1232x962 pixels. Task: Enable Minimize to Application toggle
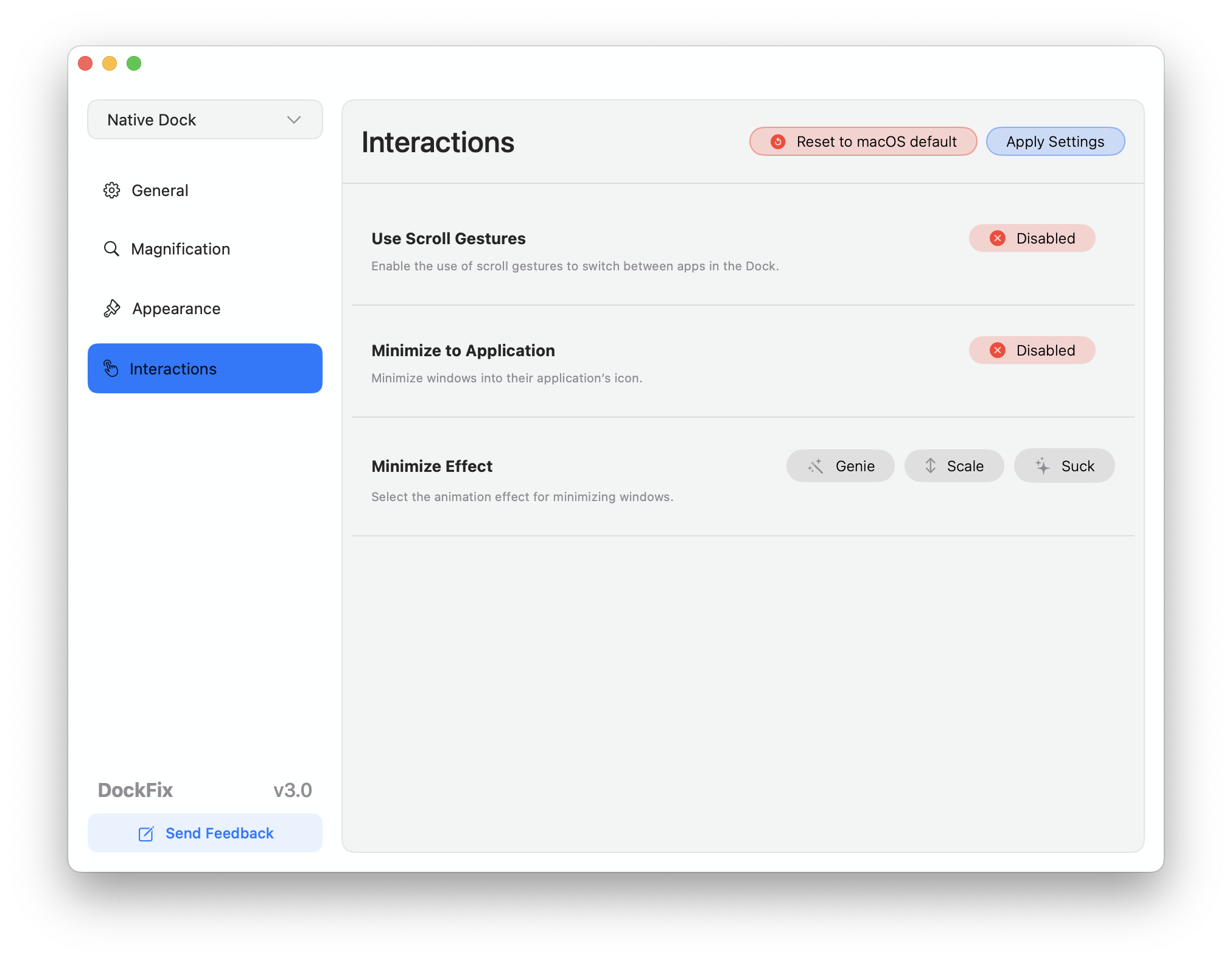point(1032,350)
